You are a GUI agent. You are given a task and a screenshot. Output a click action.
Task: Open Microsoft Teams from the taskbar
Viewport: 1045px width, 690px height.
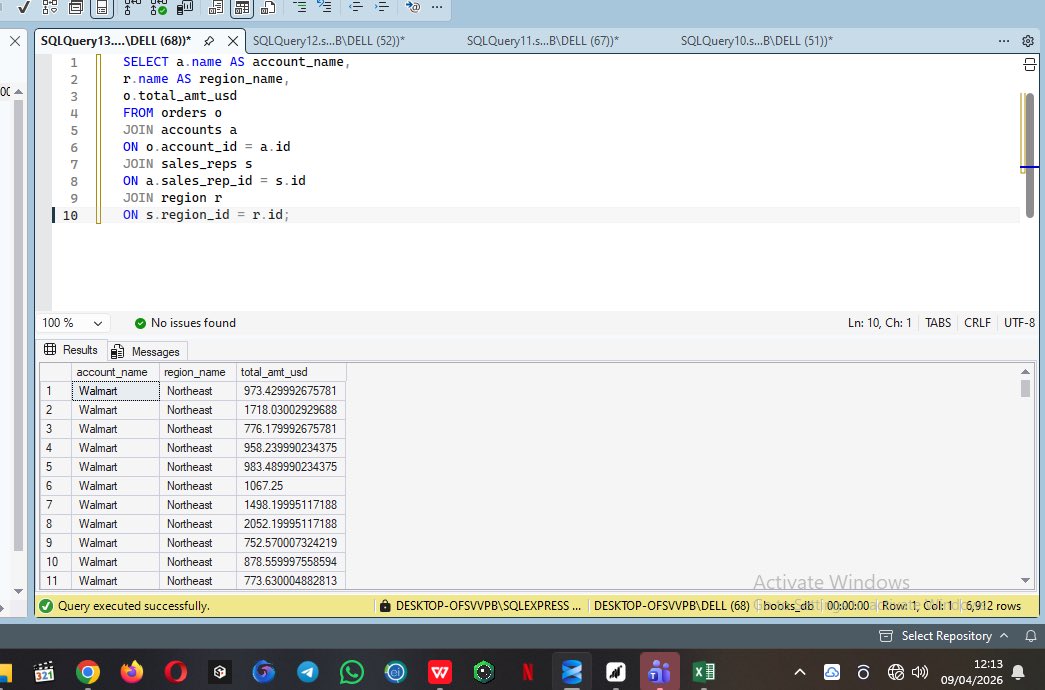point(660,672)
